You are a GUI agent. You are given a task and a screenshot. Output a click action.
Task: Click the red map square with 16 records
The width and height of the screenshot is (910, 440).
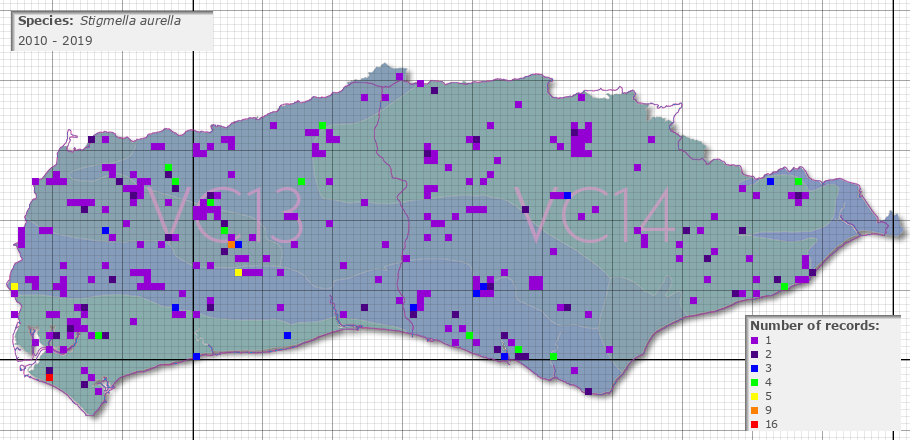coord(49,377)
